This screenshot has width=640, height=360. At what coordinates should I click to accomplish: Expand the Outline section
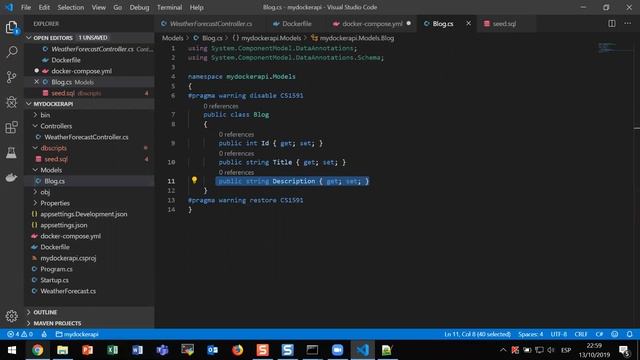(89, 312)
